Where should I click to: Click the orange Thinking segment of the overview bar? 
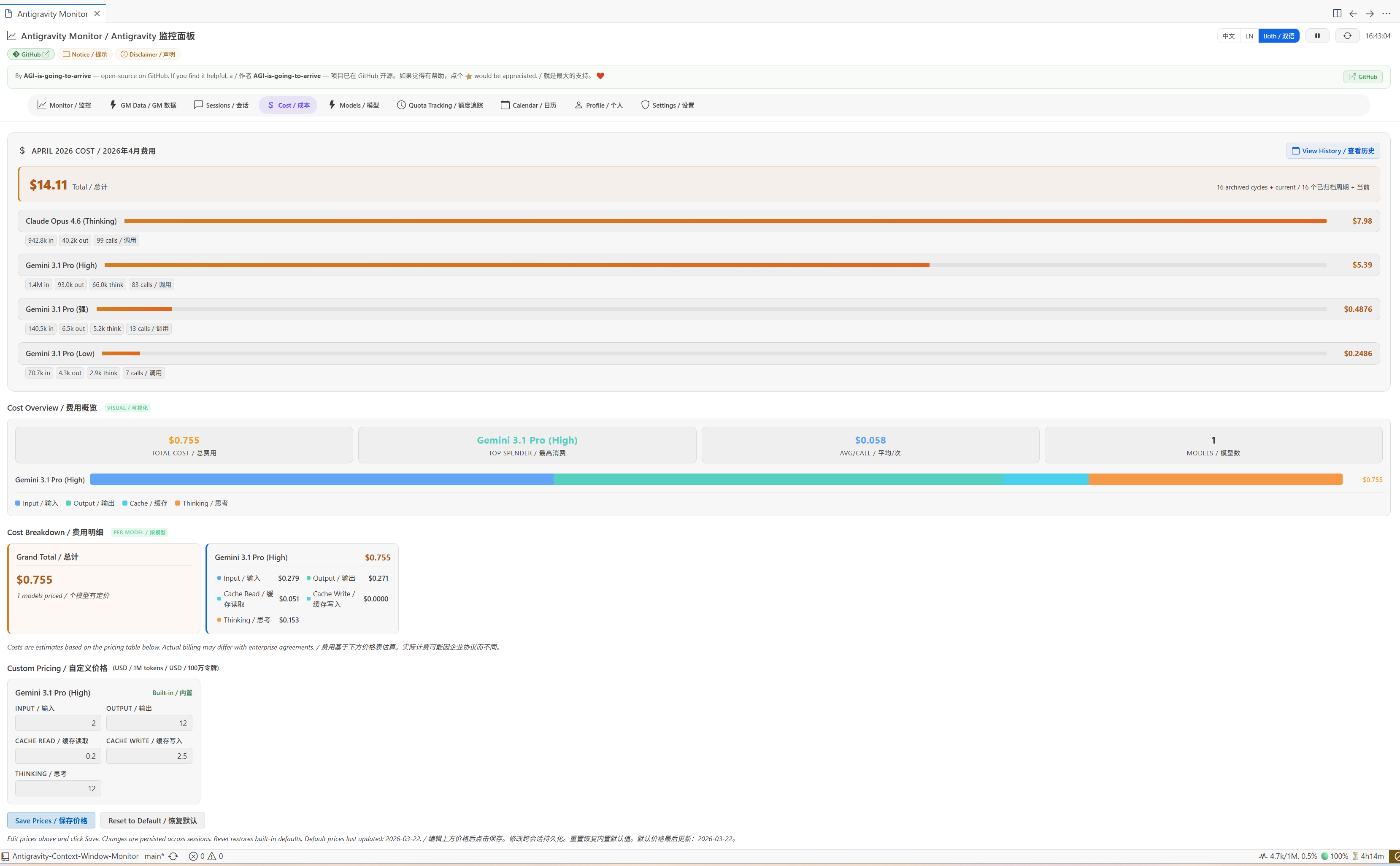pos(1215,479)
